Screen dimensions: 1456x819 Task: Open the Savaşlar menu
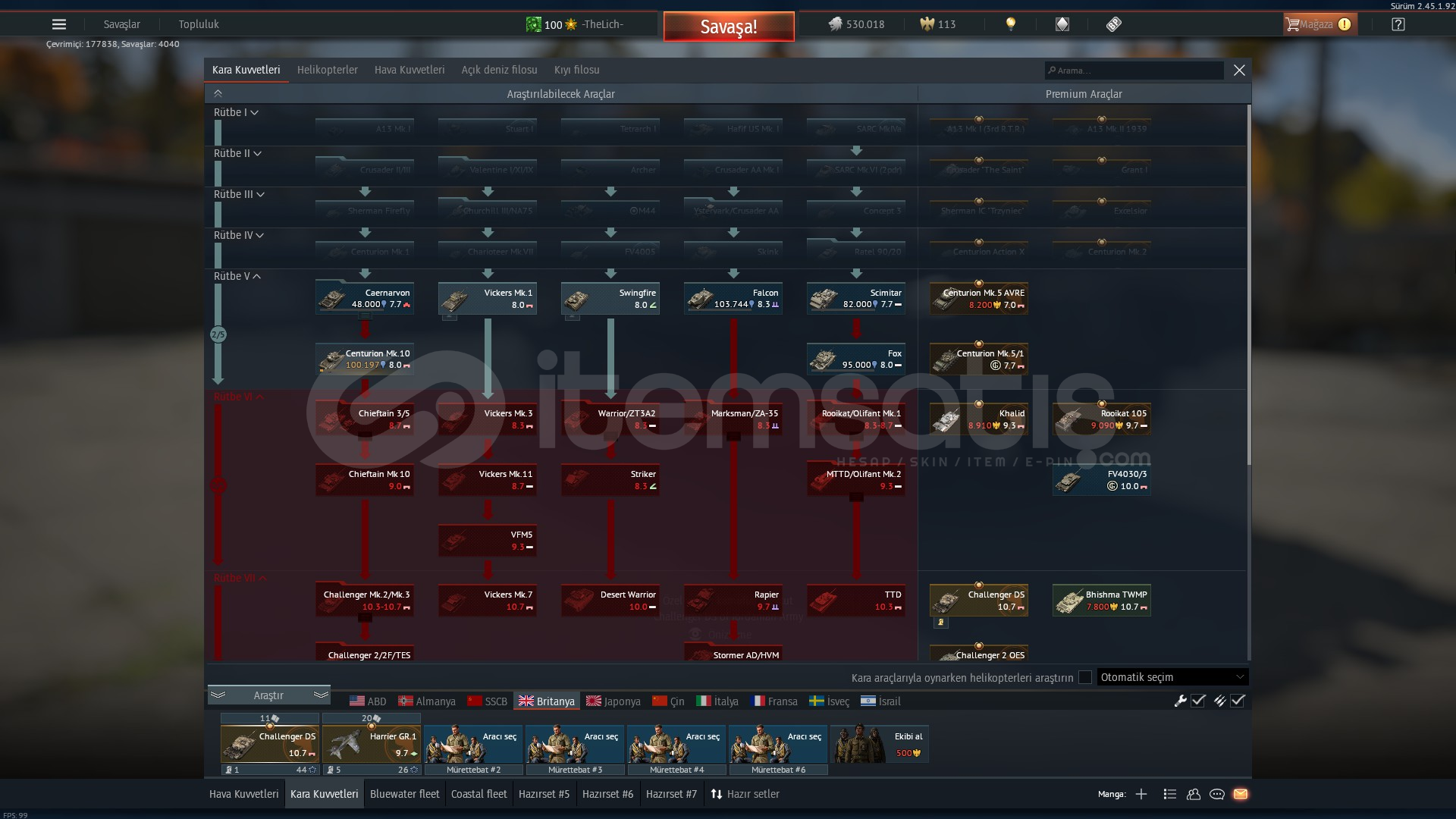click(x=122, y=24)
